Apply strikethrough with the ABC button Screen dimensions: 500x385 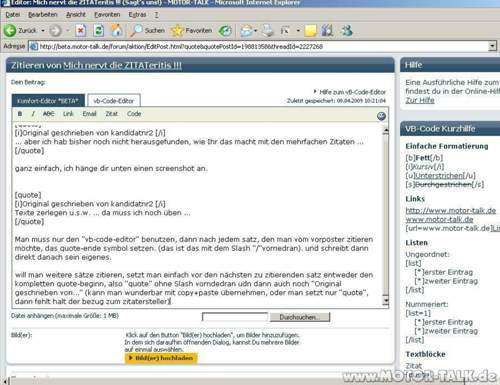(49, 114)
